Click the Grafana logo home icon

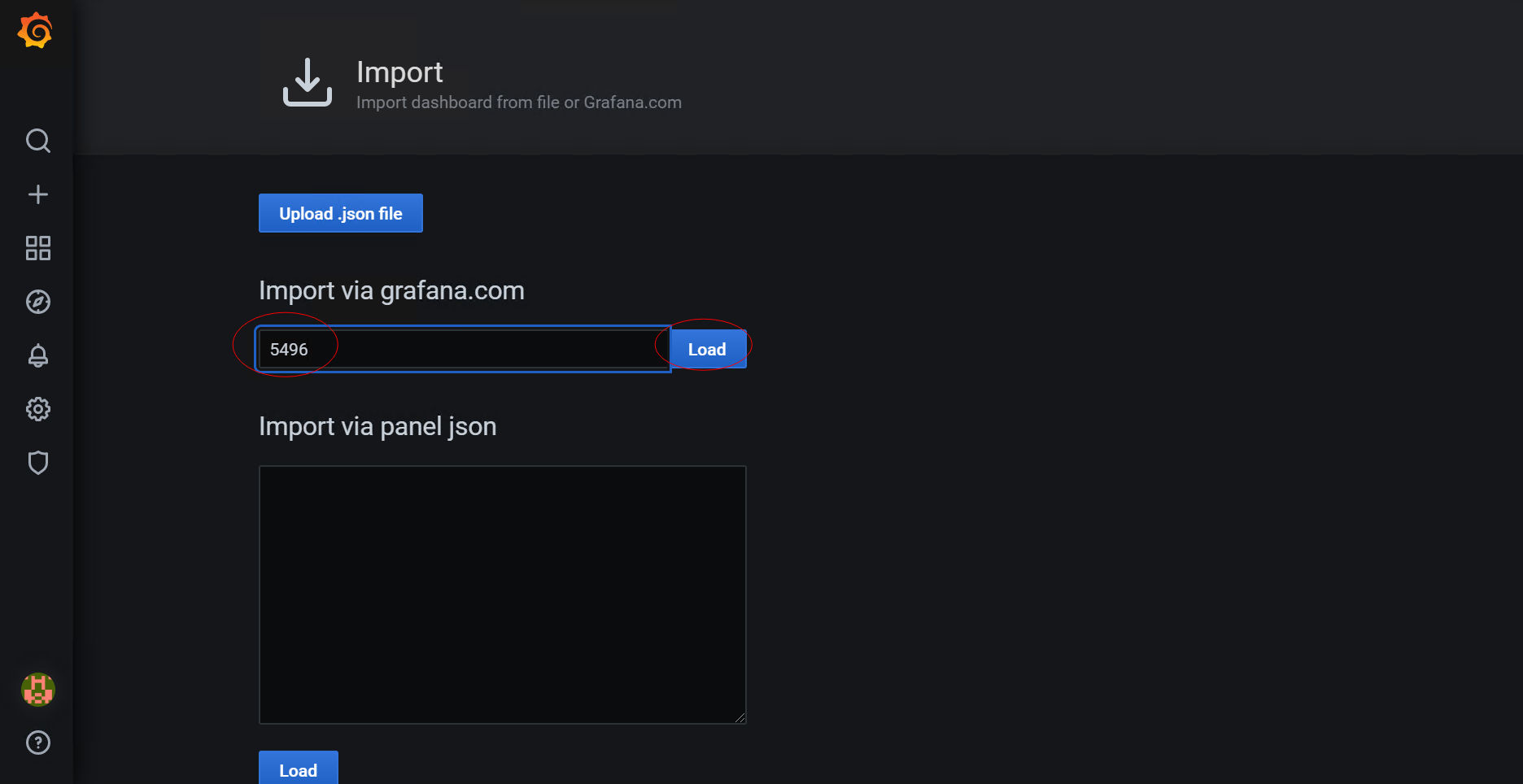pos(36,31)
